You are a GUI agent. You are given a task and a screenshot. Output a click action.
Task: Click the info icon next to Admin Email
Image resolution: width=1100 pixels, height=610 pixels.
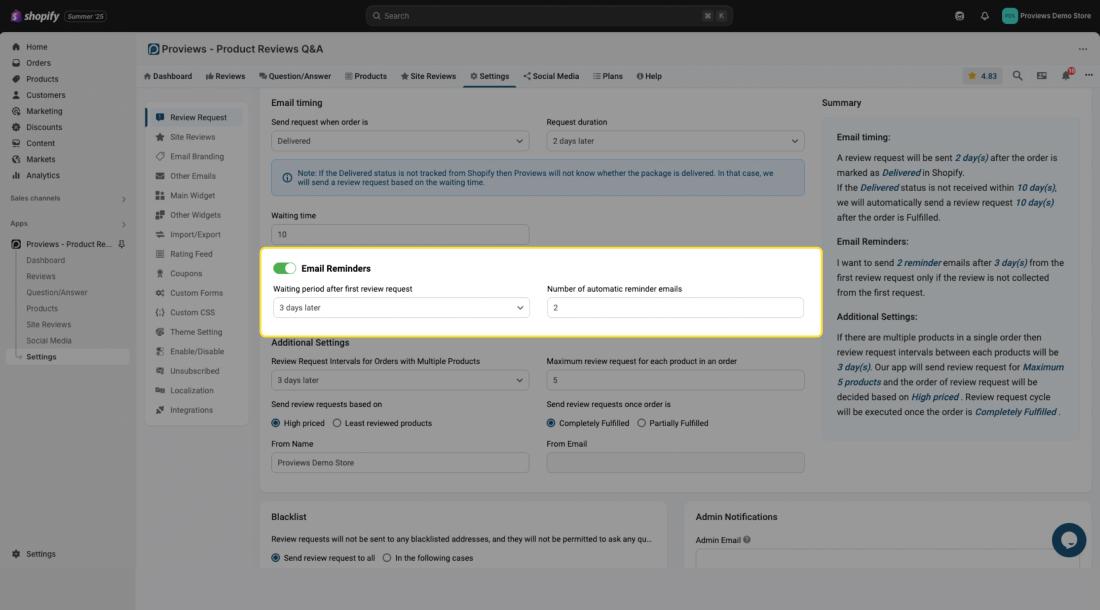(747, 540)
